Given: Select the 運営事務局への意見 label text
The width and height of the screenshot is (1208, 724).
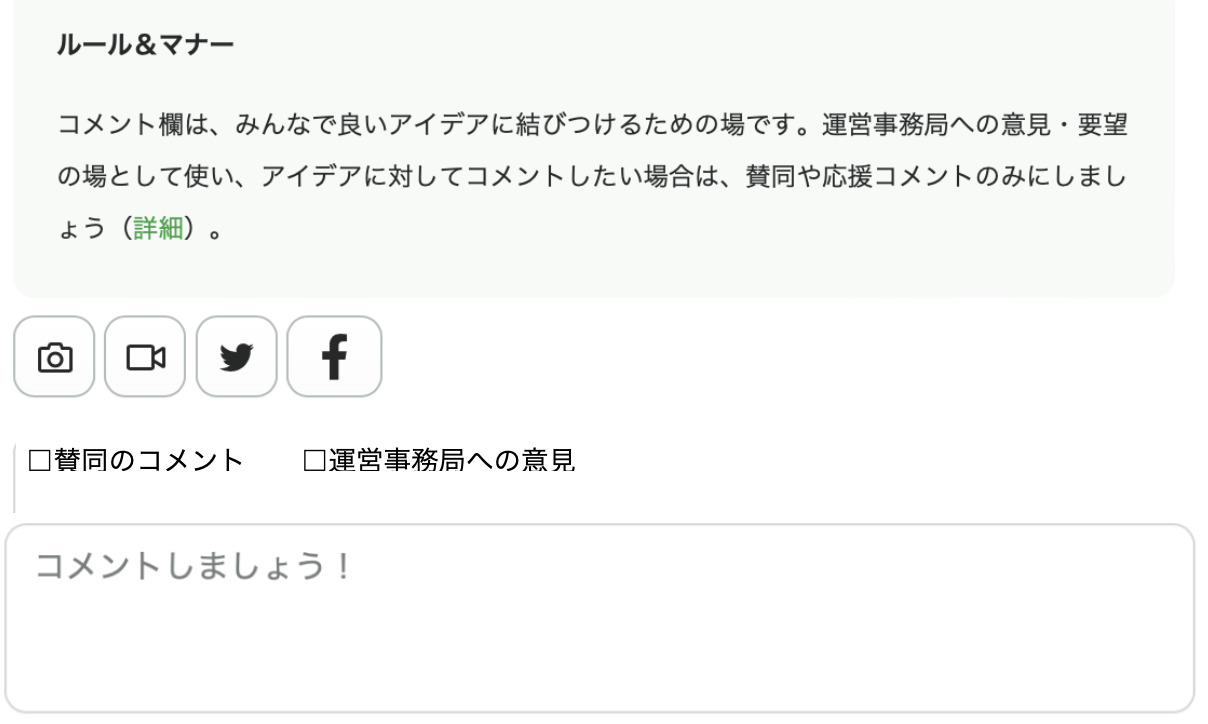Looking at the screenshot, I should click(452, 461).
